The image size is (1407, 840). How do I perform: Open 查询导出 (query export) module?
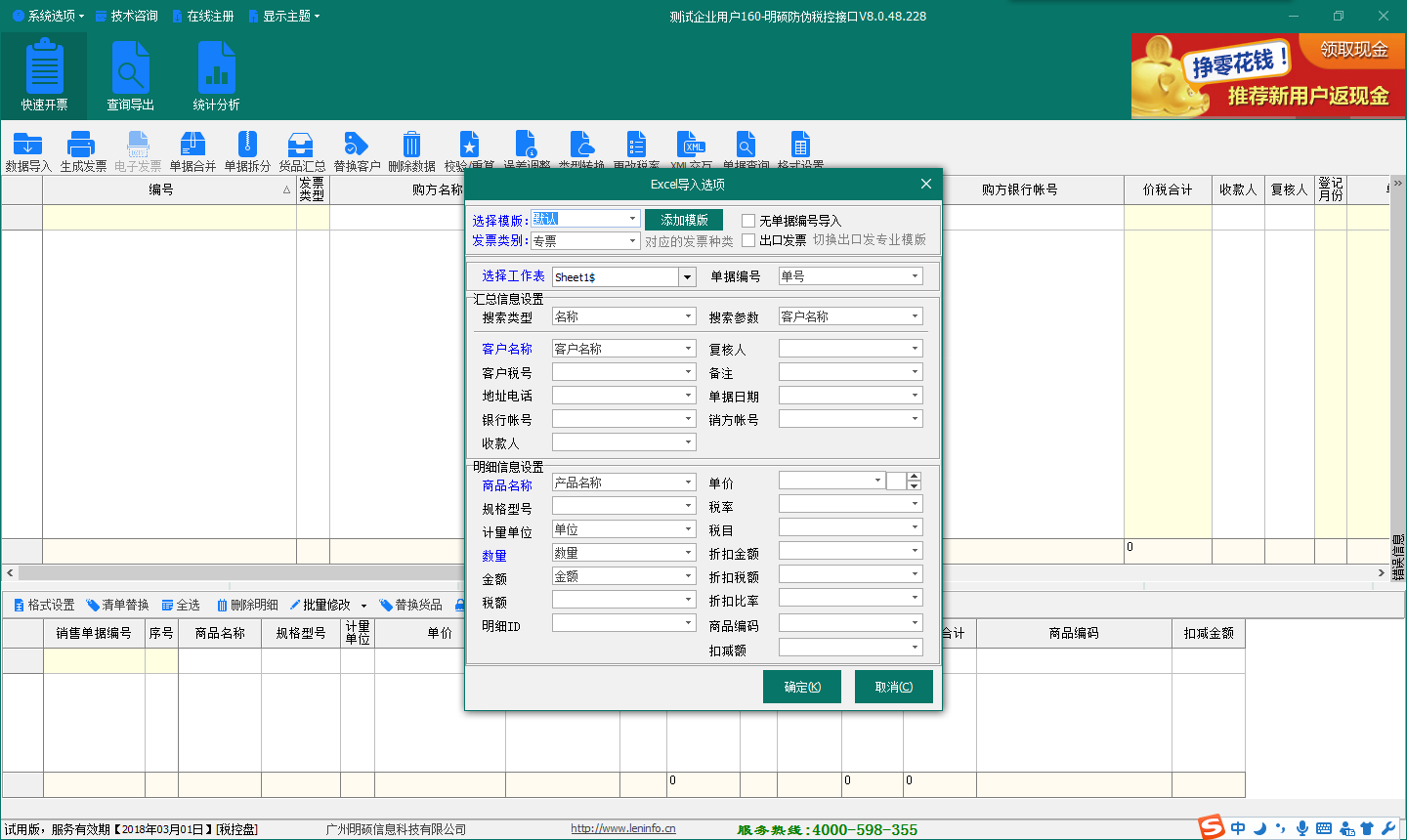tap(130, 77)
